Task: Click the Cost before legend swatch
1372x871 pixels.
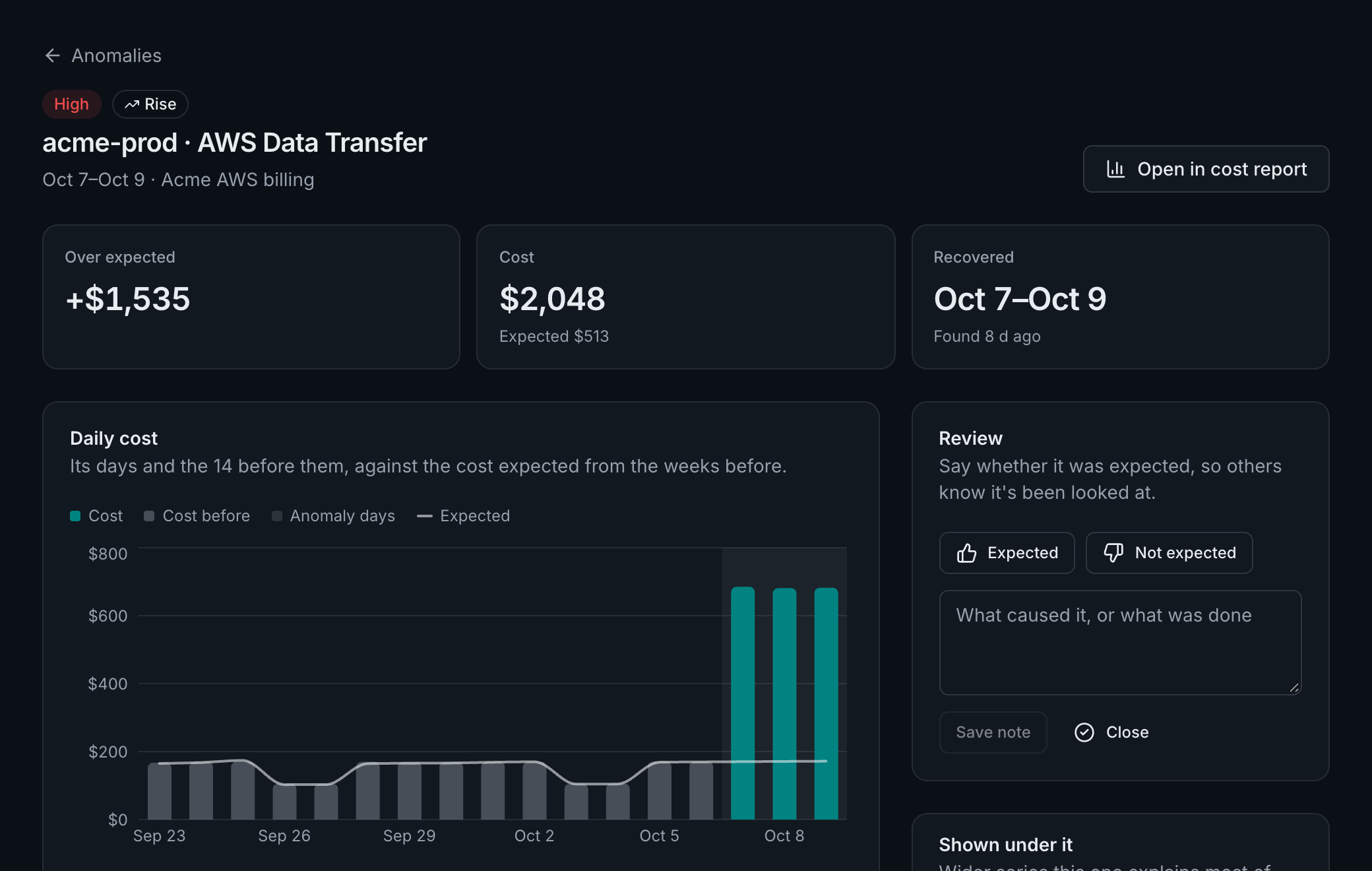Action: [x=149, y=516]
